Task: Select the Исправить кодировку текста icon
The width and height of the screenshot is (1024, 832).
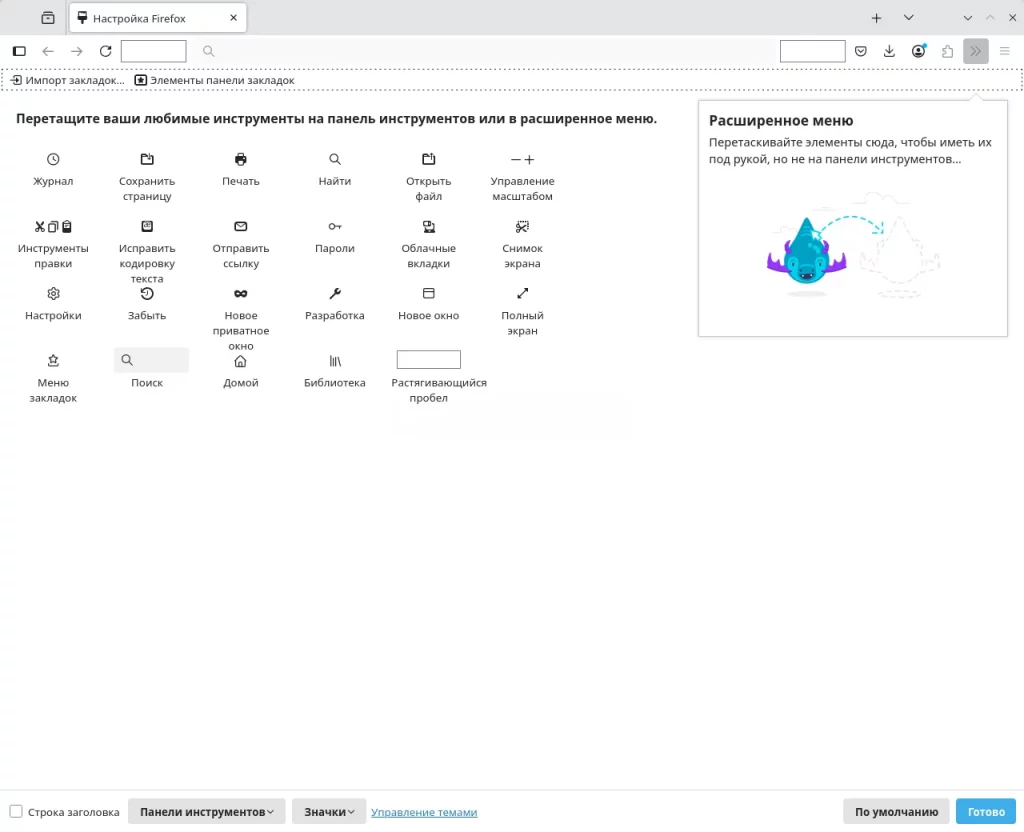Action: [147, 227]
